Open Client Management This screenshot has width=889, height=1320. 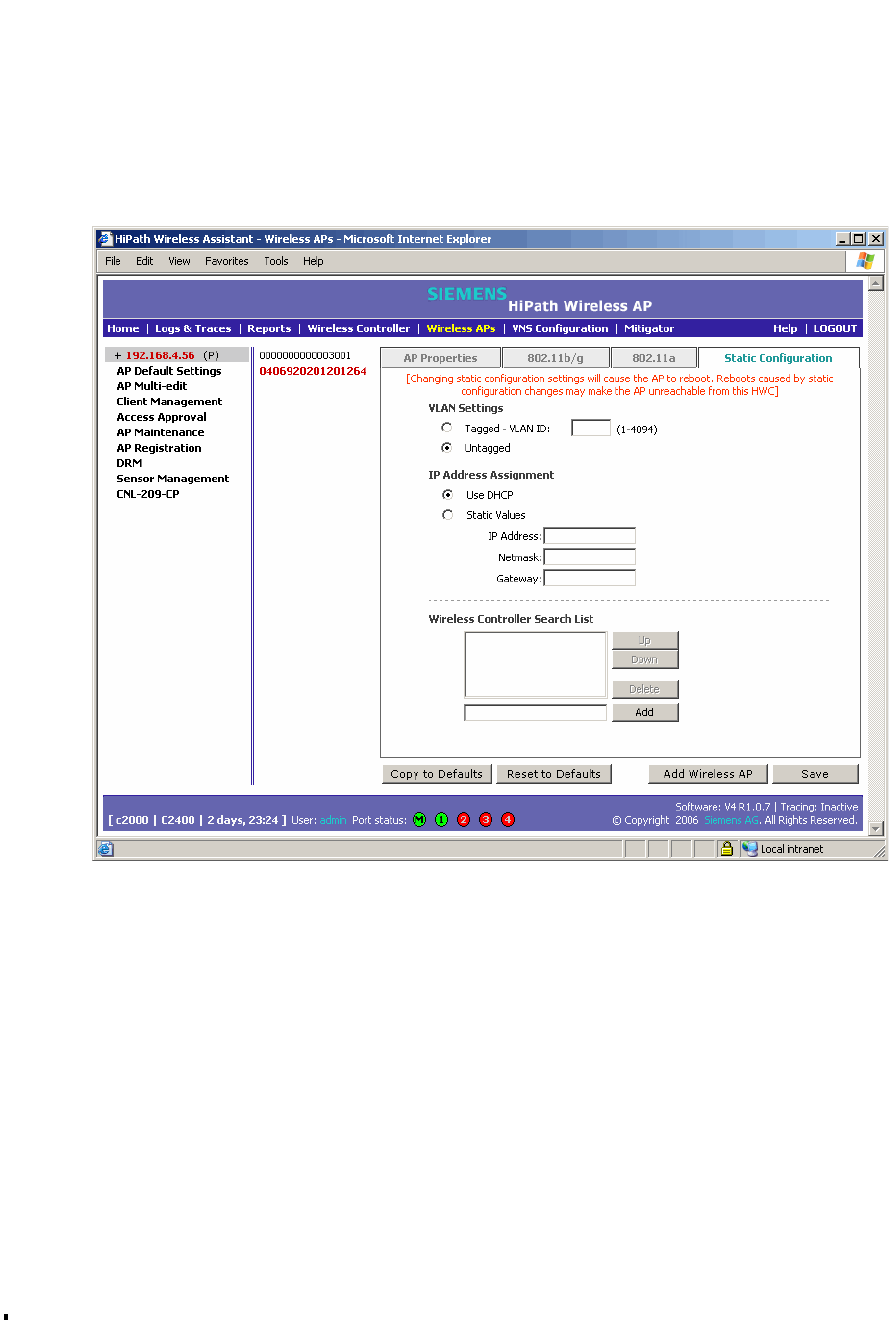(x=169, y=402)
